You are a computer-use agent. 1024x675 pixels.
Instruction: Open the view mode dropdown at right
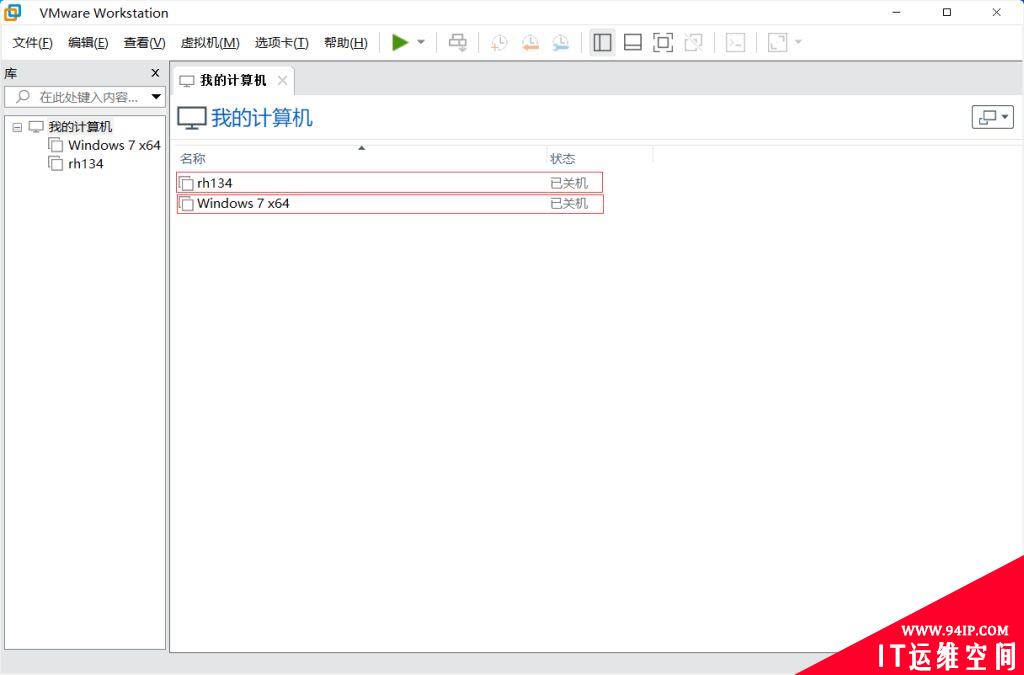pyautogui.click(x=992, y=118)
